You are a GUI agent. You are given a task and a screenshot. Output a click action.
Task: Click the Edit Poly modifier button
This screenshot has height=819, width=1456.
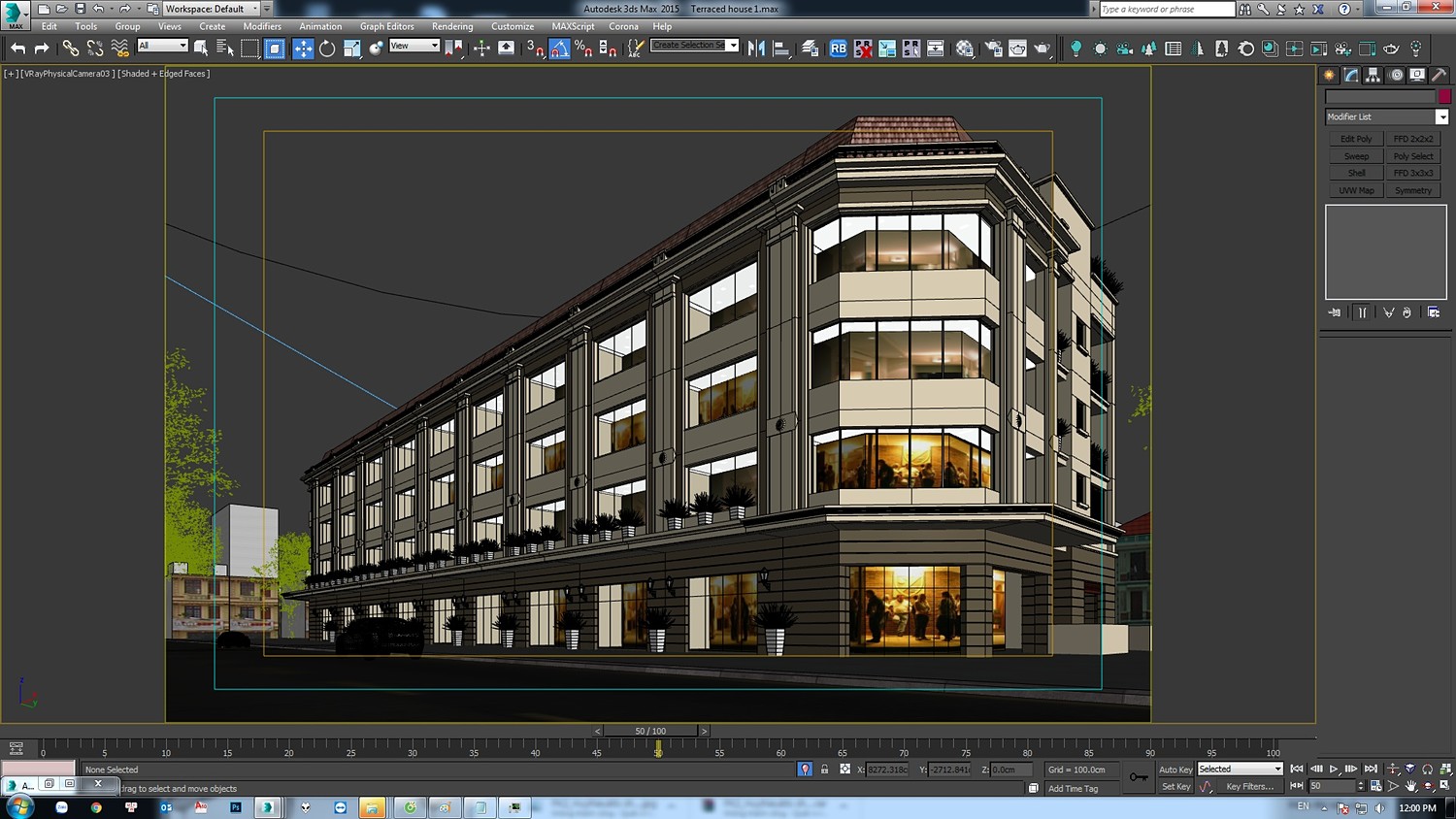pos(1356,139)
